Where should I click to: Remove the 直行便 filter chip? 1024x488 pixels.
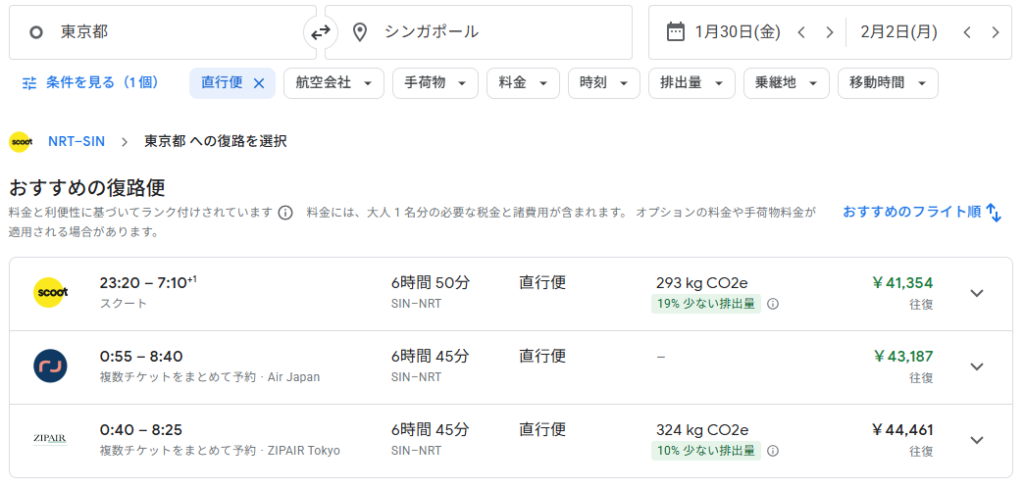click(x=259, y=83)
